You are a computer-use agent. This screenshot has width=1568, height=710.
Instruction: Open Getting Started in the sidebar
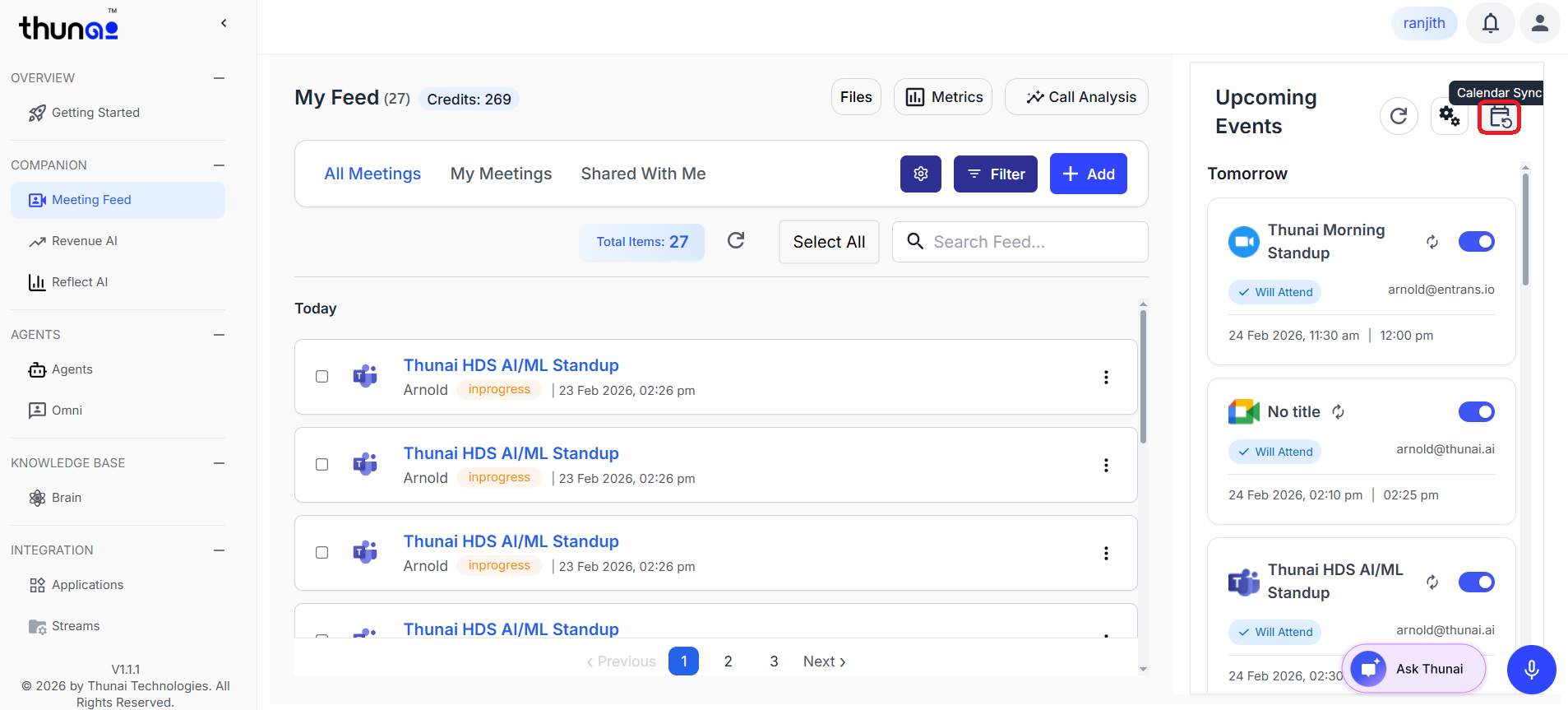coord(117,113)
